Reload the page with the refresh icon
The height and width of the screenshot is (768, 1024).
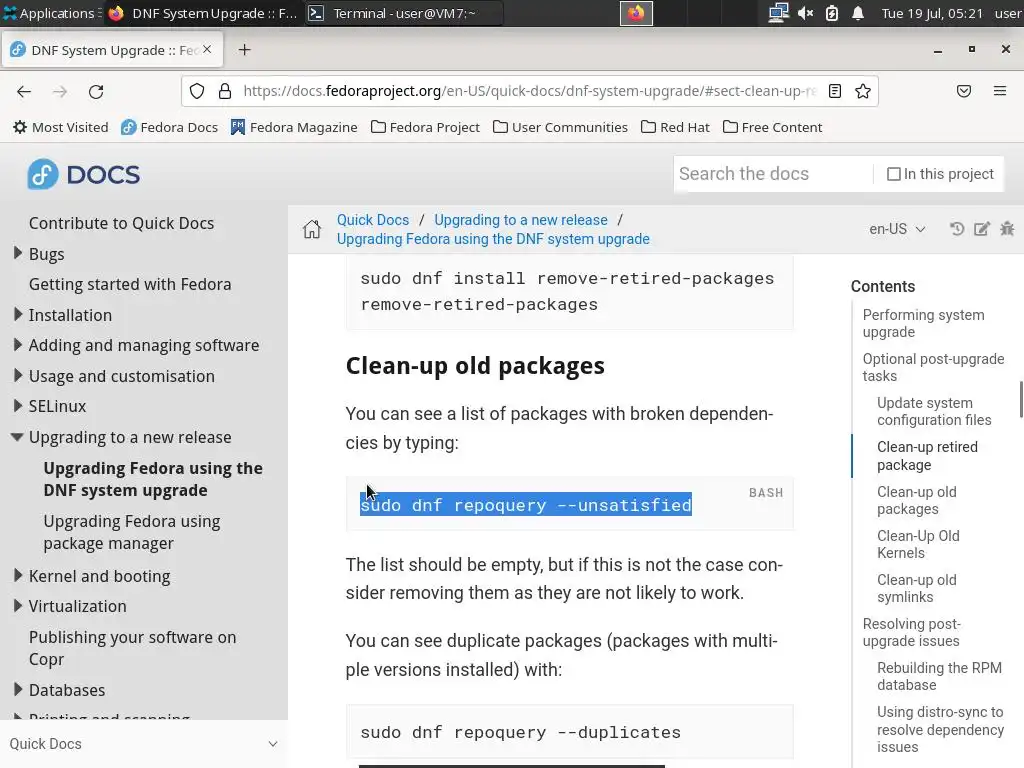pyautogui.click(x=96, y=91)
